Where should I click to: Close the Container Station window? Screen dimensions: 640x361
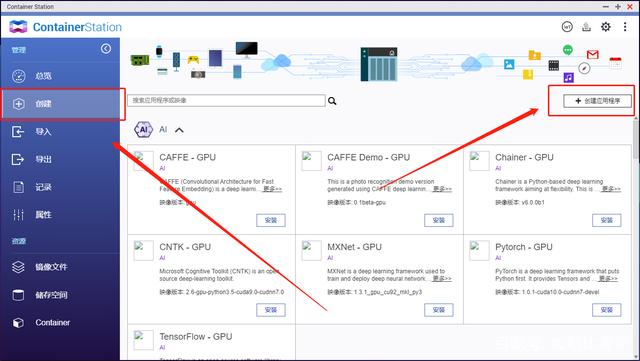tap(630, 7)
